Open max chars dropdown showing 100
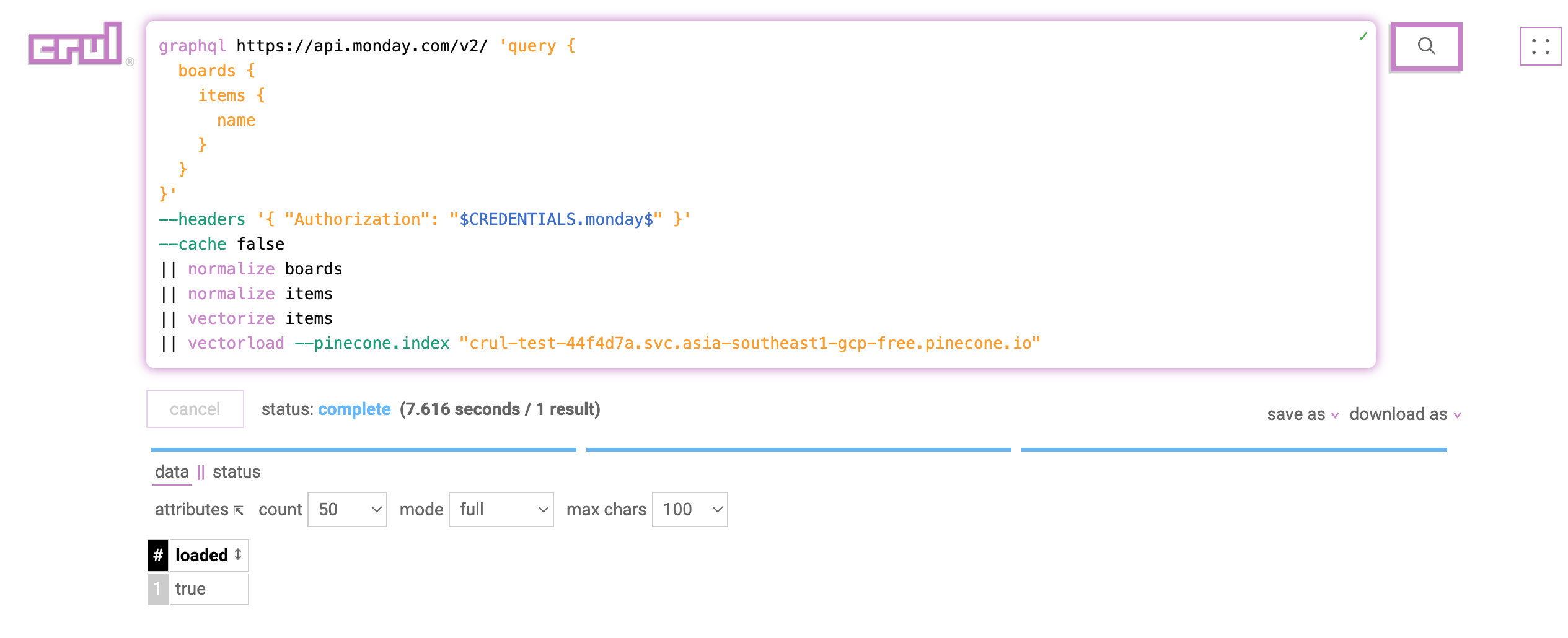 click(x=690, y=509)
